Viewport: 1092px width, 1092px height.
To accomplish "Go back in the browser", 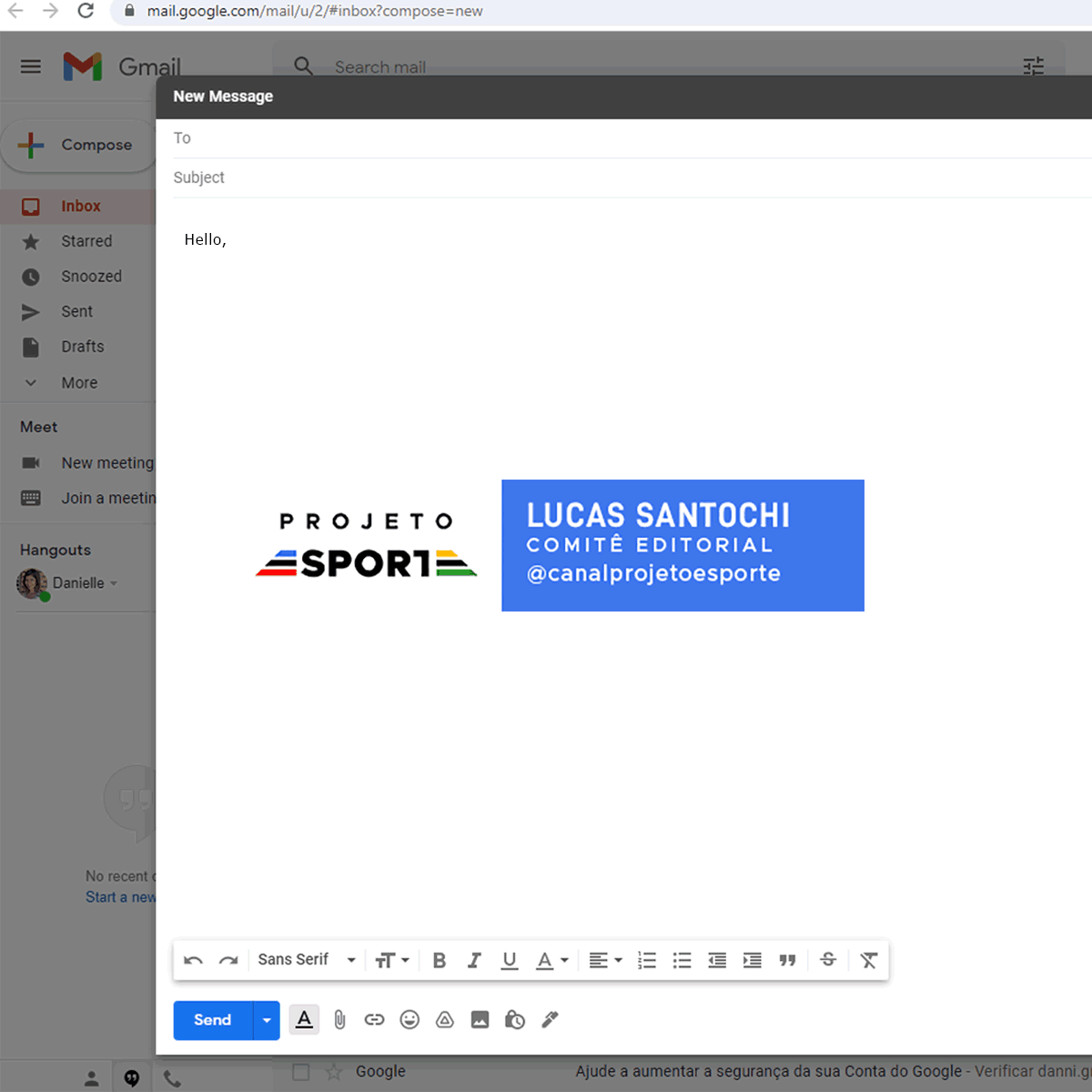I will tap(15, 11).
